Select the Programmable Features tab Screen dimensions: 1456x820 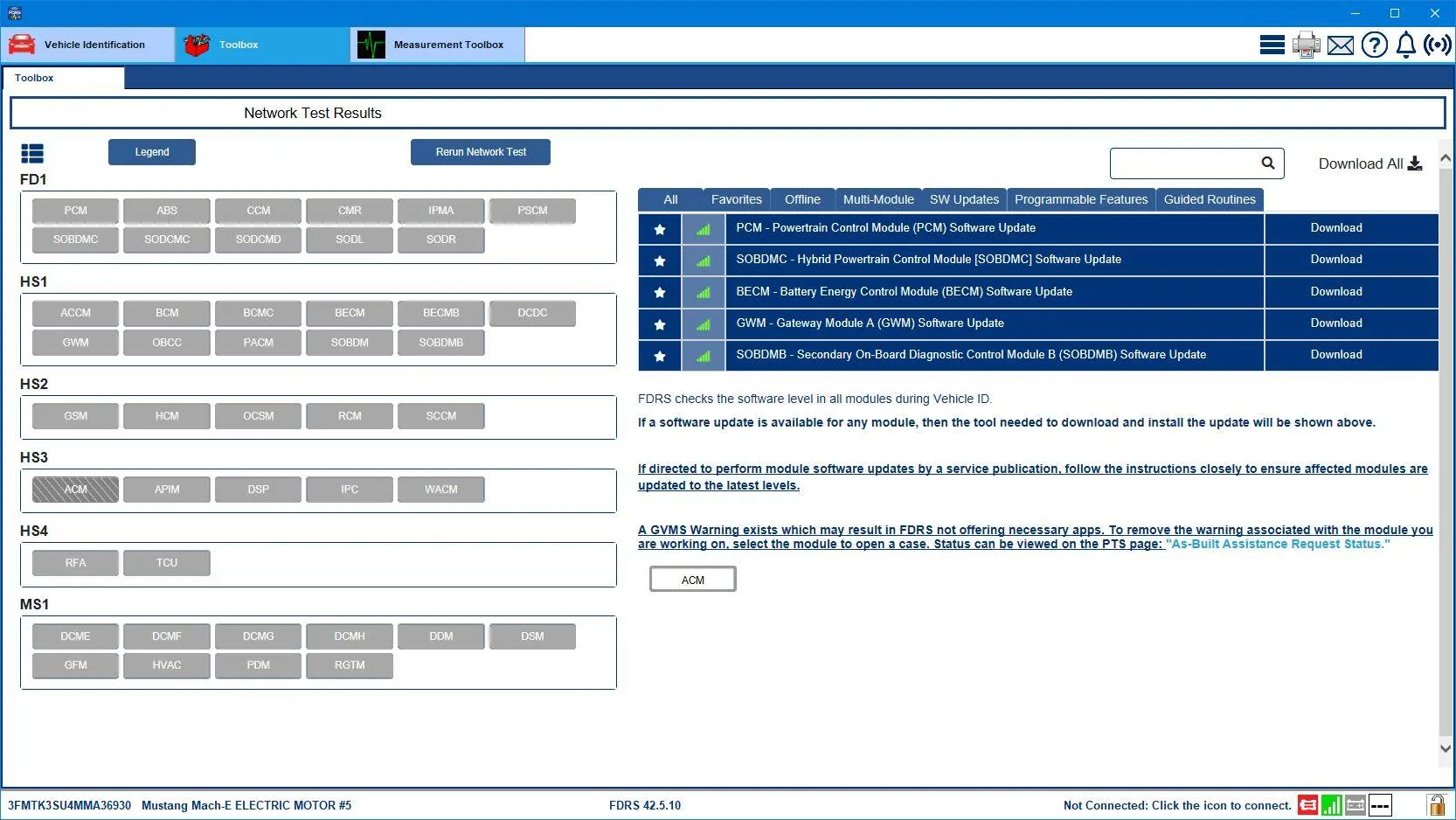(x=1081, y=199)
